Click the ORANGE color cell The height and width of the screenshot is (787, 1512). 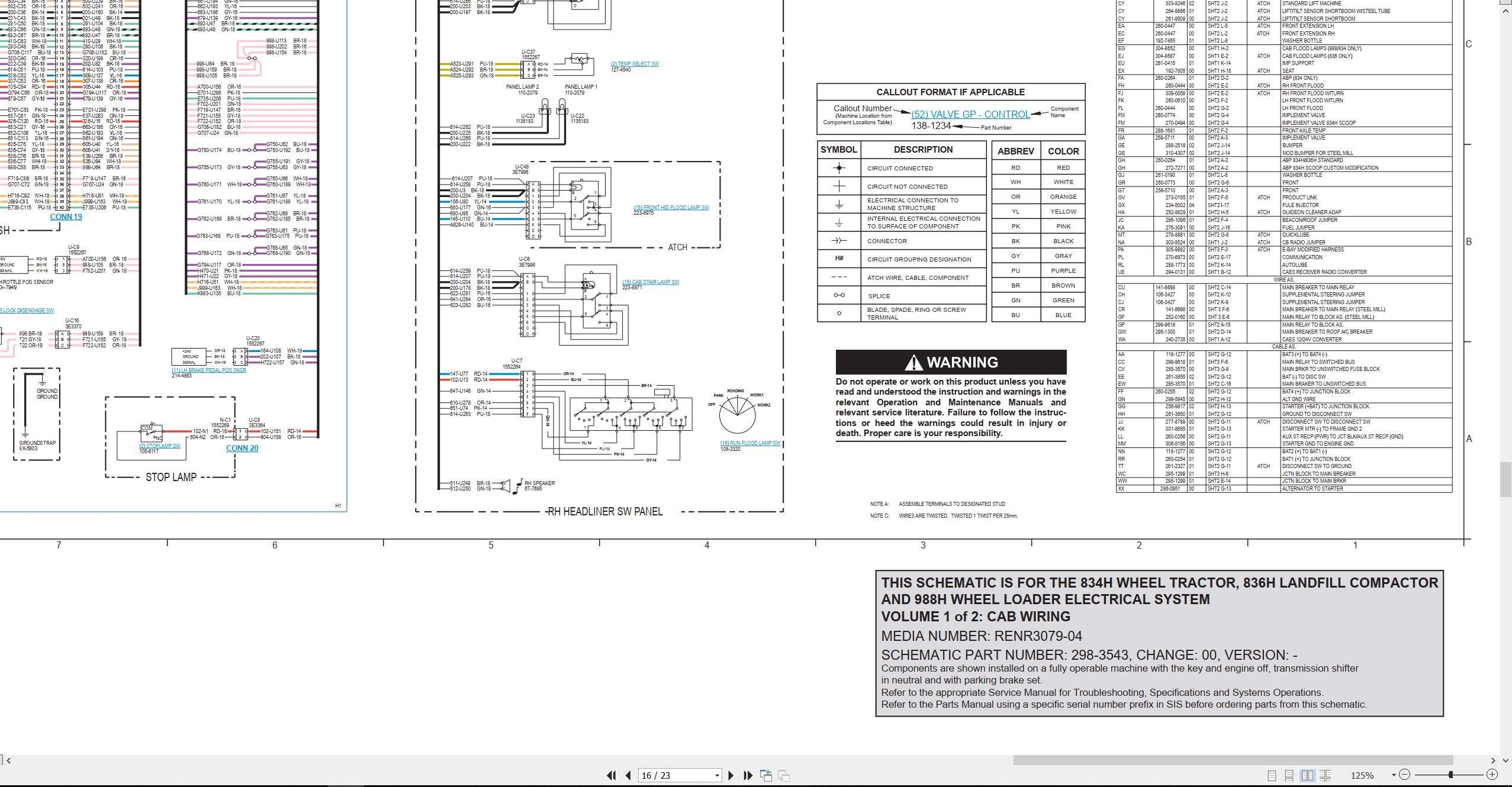(1063, 196)
